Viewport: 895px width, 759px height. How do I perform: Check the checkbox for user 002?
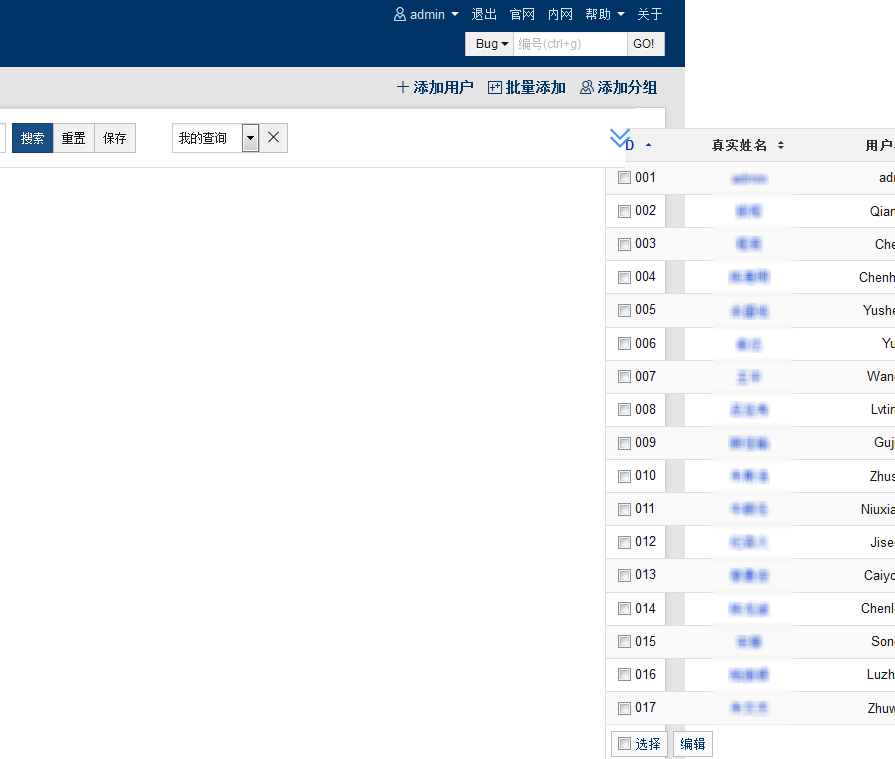624,211
